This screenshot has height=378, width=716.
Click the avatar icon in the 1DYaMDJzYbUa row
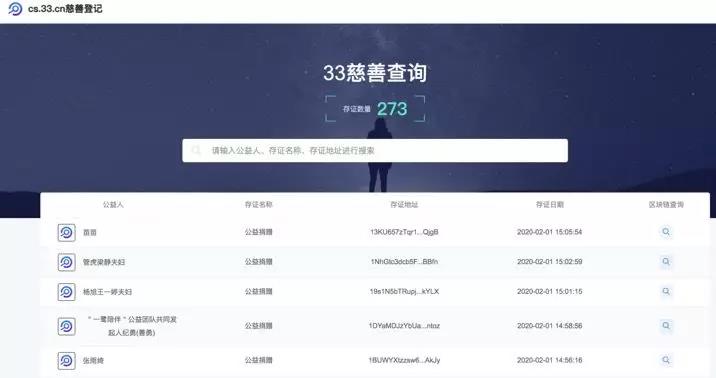click(67, 326)
